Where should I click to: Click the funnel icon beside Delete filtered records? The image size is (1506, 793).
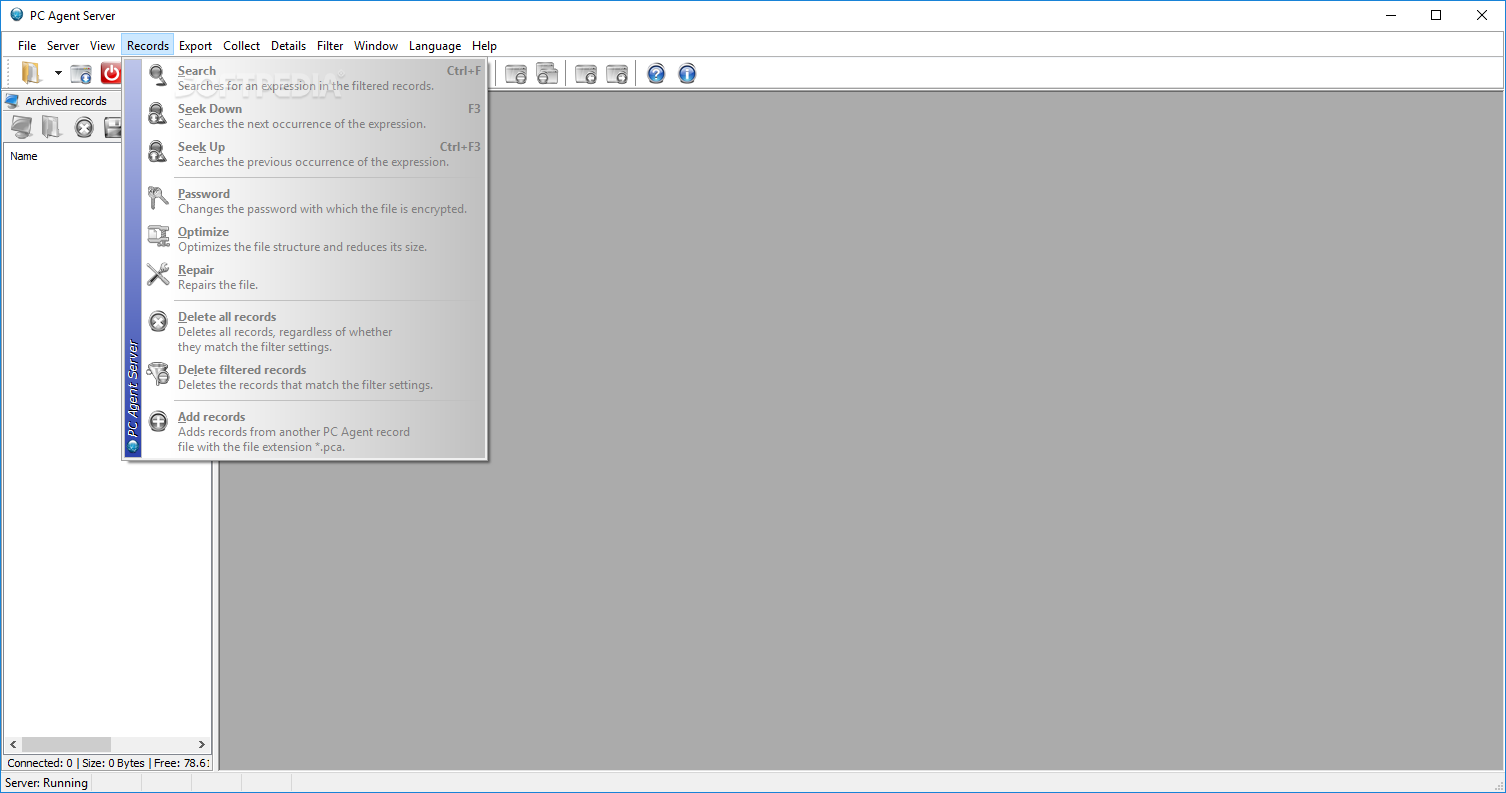tap(158, 375)
